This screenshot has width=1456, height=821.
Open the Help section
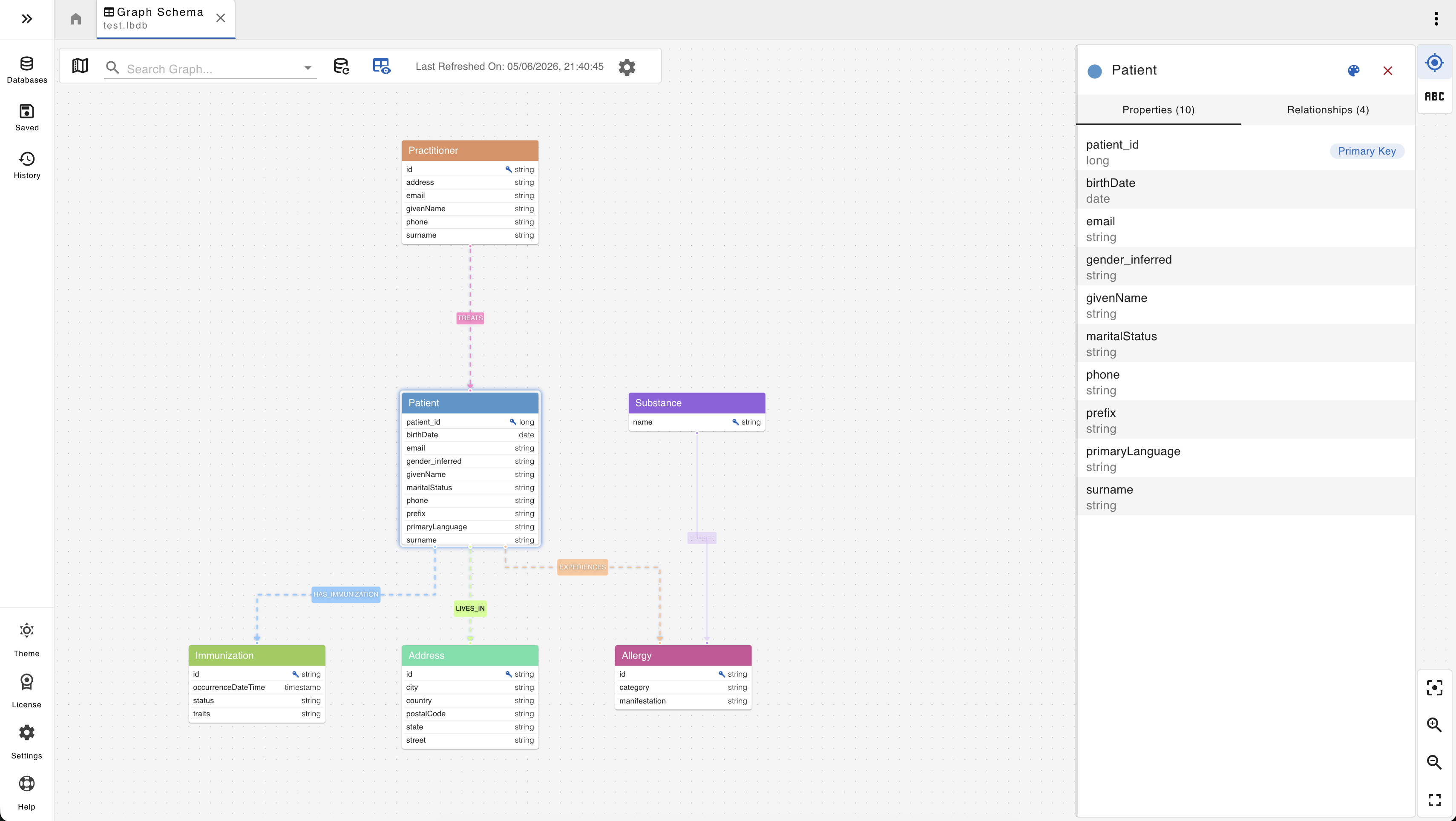26,793
